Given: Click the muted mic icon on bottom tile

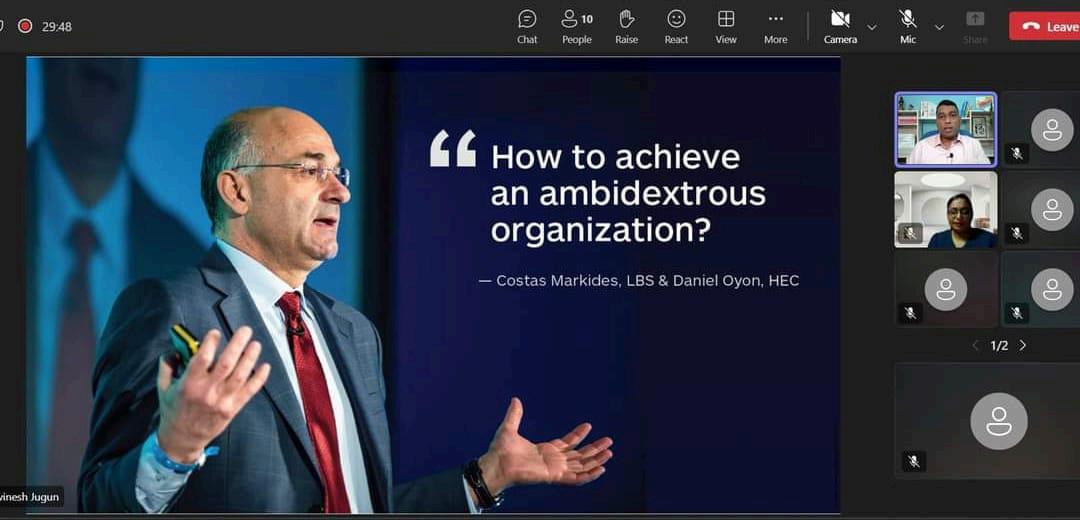Looking at the screenshot, I should tap(913, 461).
